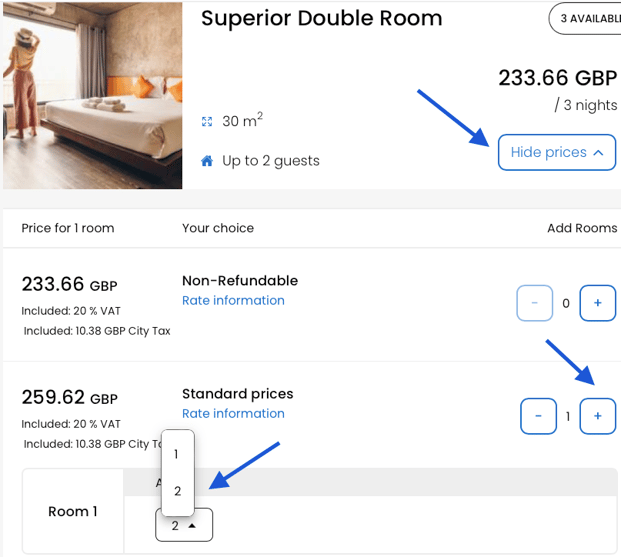Increase Non-Refundable room count with plus
Image resolution: width=621 pixels, height=557 pixels.
point(598,303)
